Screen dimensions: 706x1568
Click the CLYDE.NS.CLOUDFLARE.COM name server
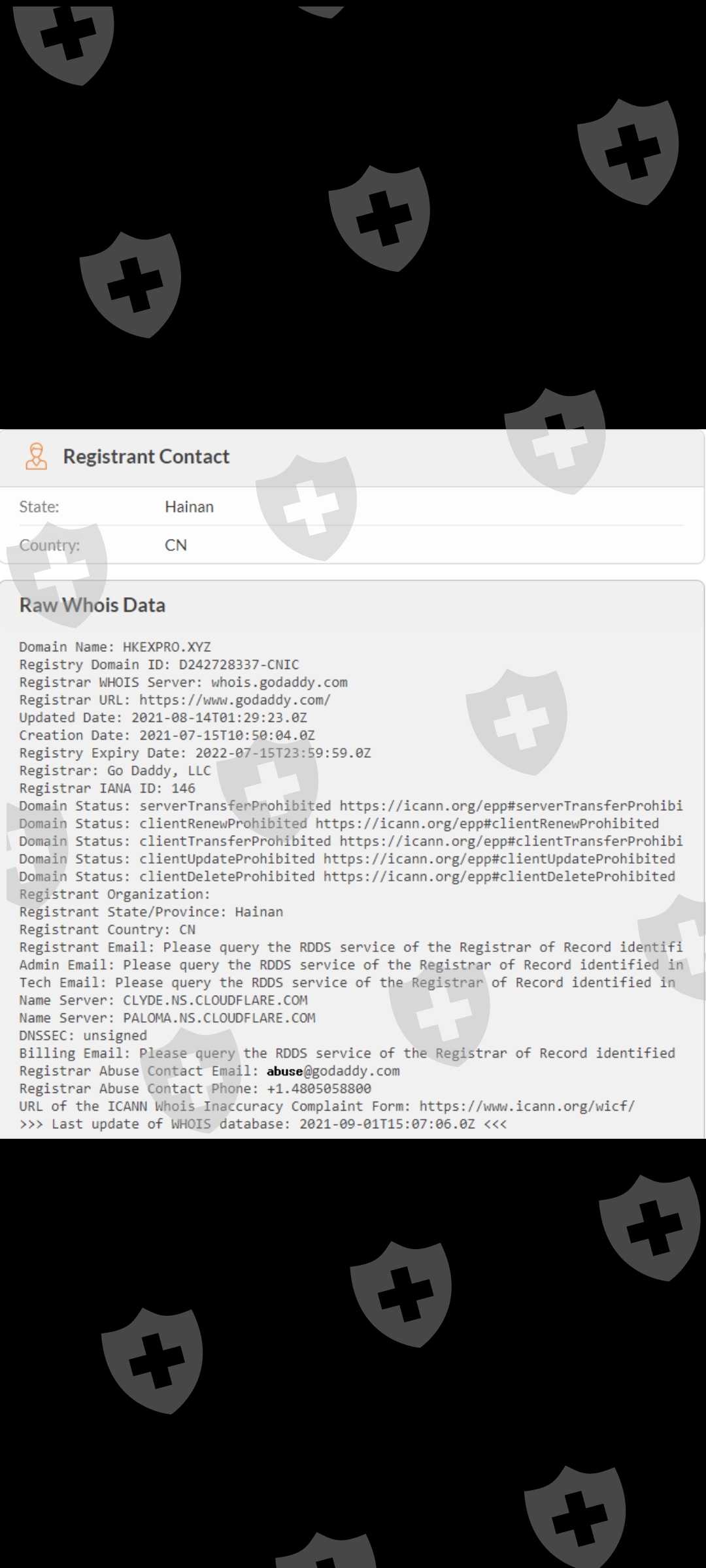[215, 1000]
